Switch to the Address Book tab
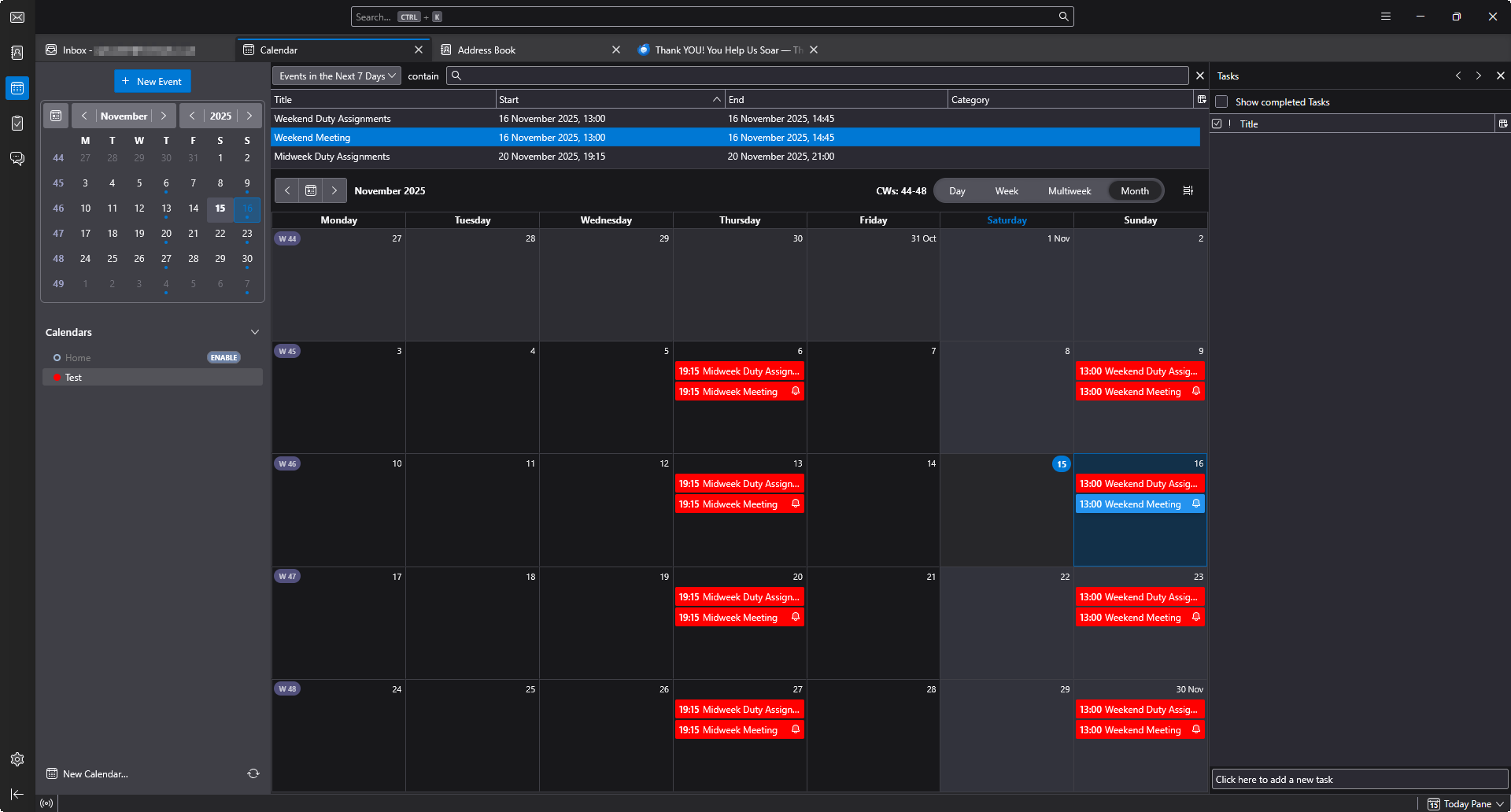The height and width of the screenshot is (812, 1511). tap(486, 50)
